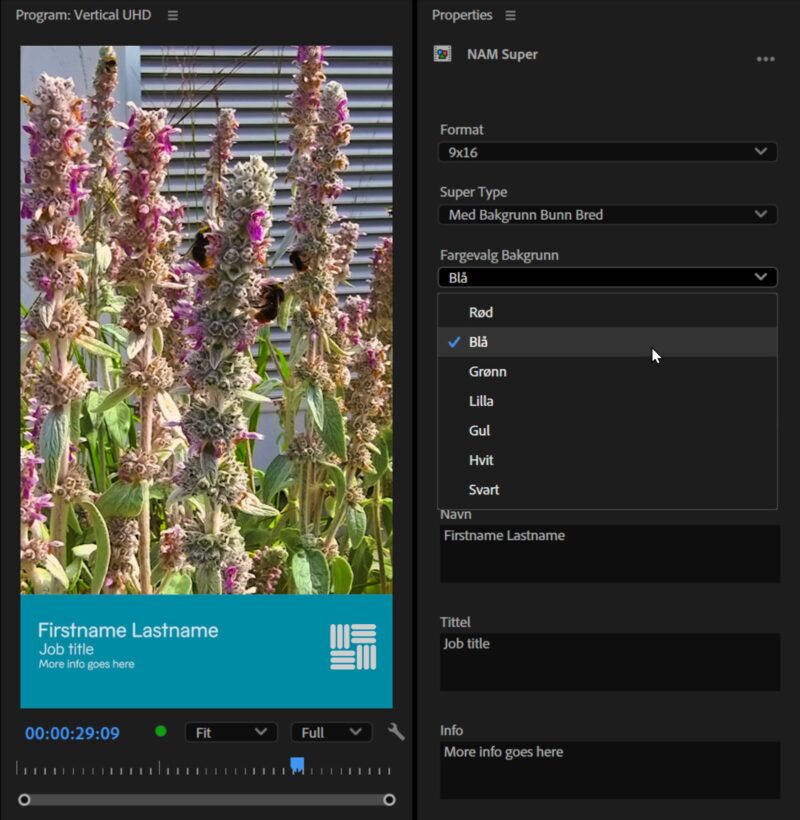The width and height of the screenshot is (800, 820).
Task: Open the Properties panel menu icon
Action: [x=511, y=16]
